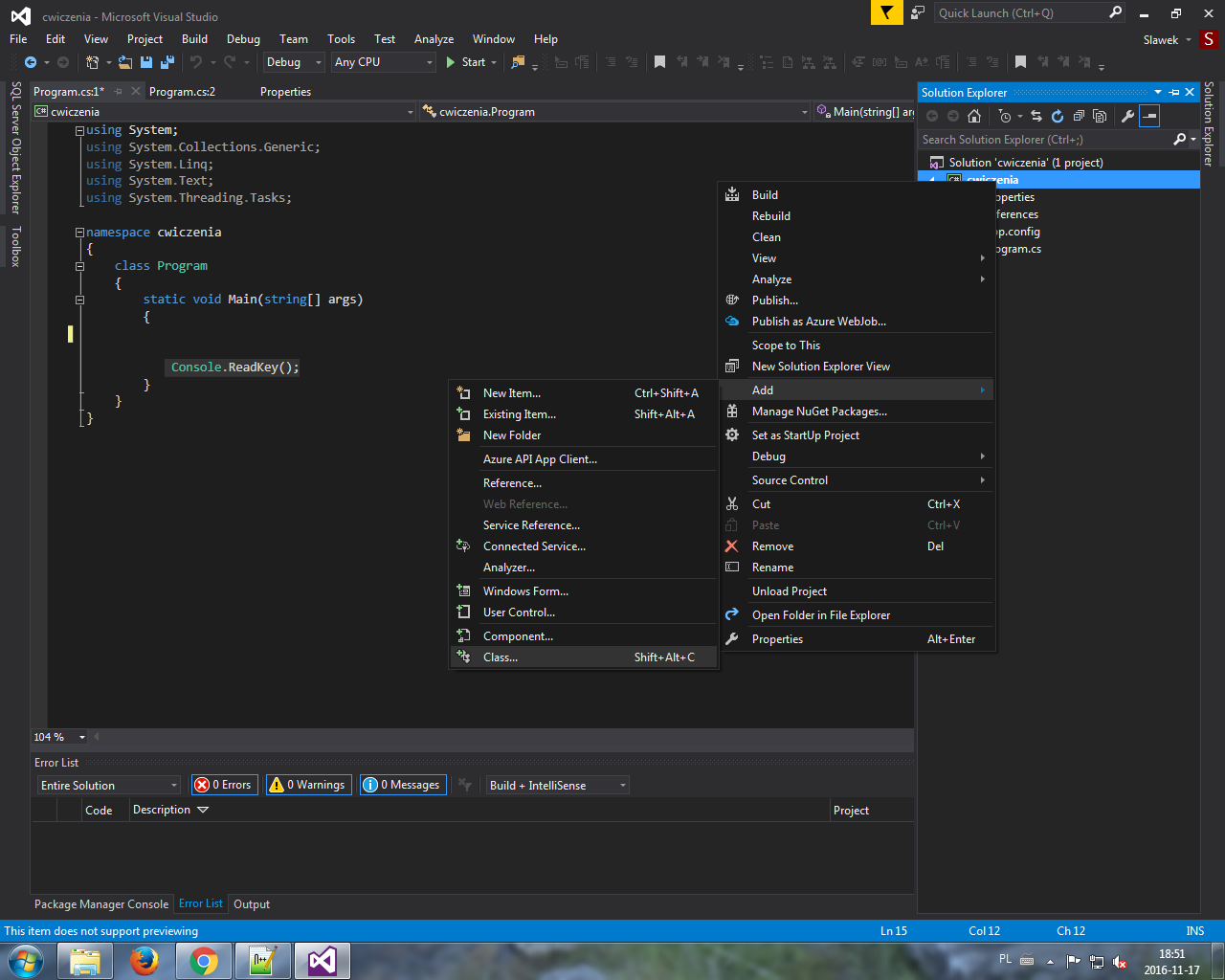Click the Windows Start button

pyautogui.click(x=26, y=961)
